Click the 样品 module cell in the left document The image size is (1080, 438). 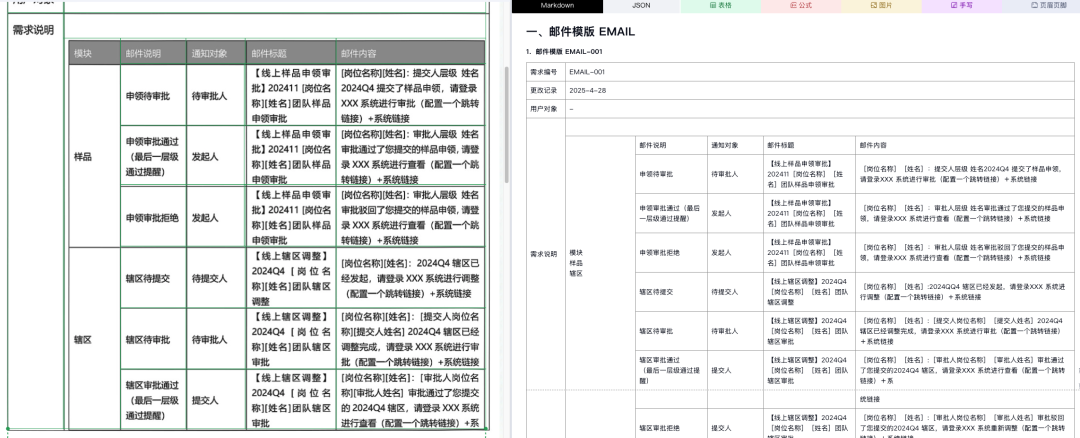click(x=94, y=156)
